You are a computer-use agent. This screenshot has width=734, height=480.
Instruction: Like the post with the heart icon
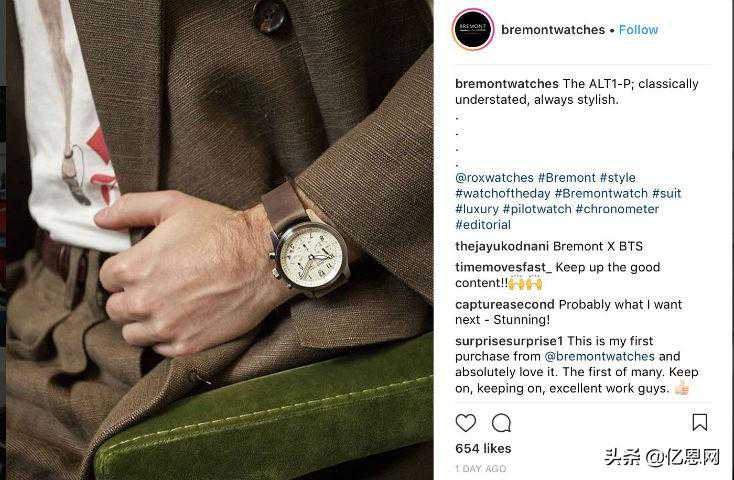click(465, 423)
